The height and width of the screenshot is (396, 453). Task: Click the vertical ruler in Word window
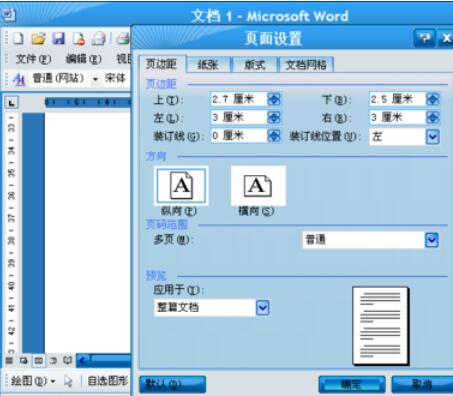pos(11,233)
